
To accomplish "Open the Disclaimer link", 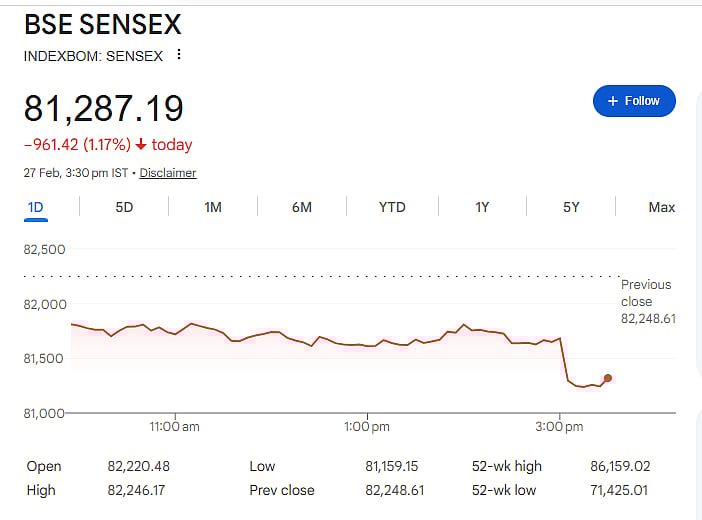I will click(x=168, y=173).
